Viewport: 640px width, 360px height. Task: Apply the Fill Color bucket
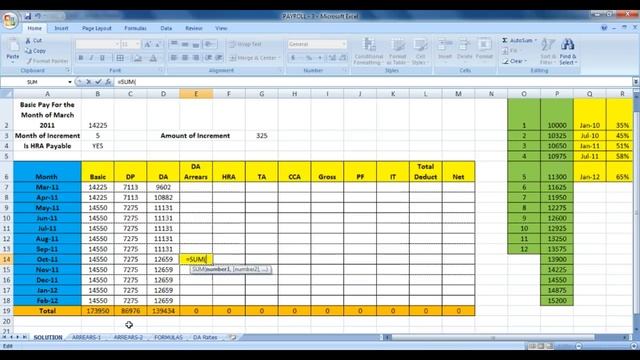138,58
